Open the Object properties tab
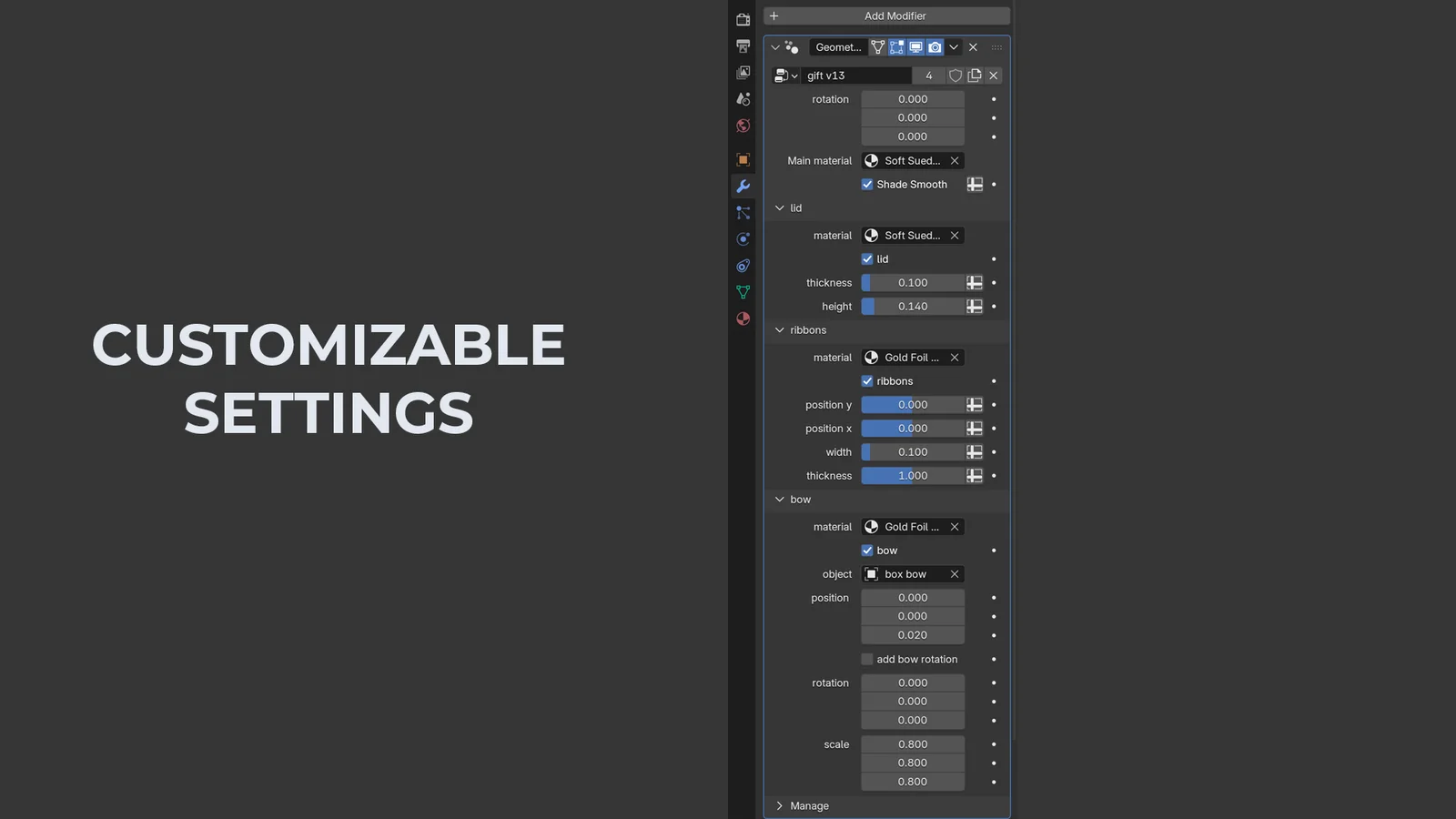The height and width of the screenshot is (819, 1456). point(743,159)
